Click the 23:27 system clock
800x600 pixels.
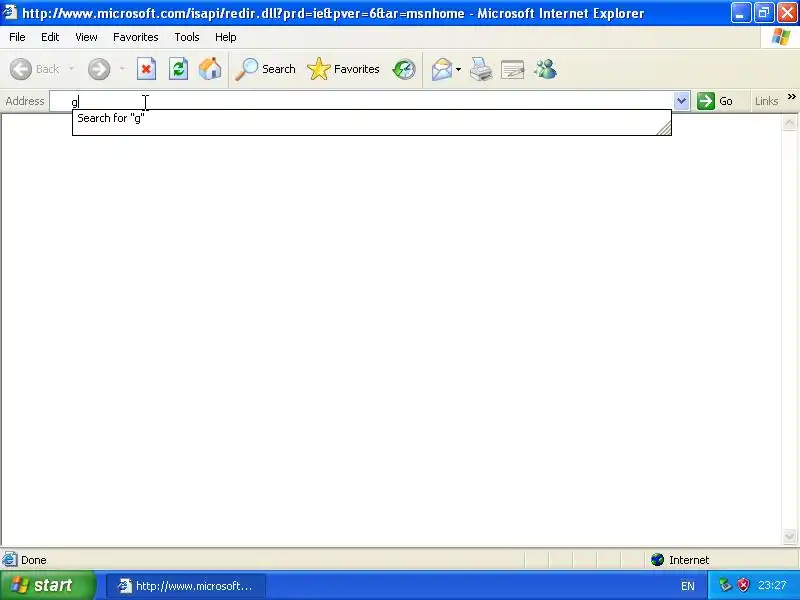pyautogui.click(x=772, y=585)
